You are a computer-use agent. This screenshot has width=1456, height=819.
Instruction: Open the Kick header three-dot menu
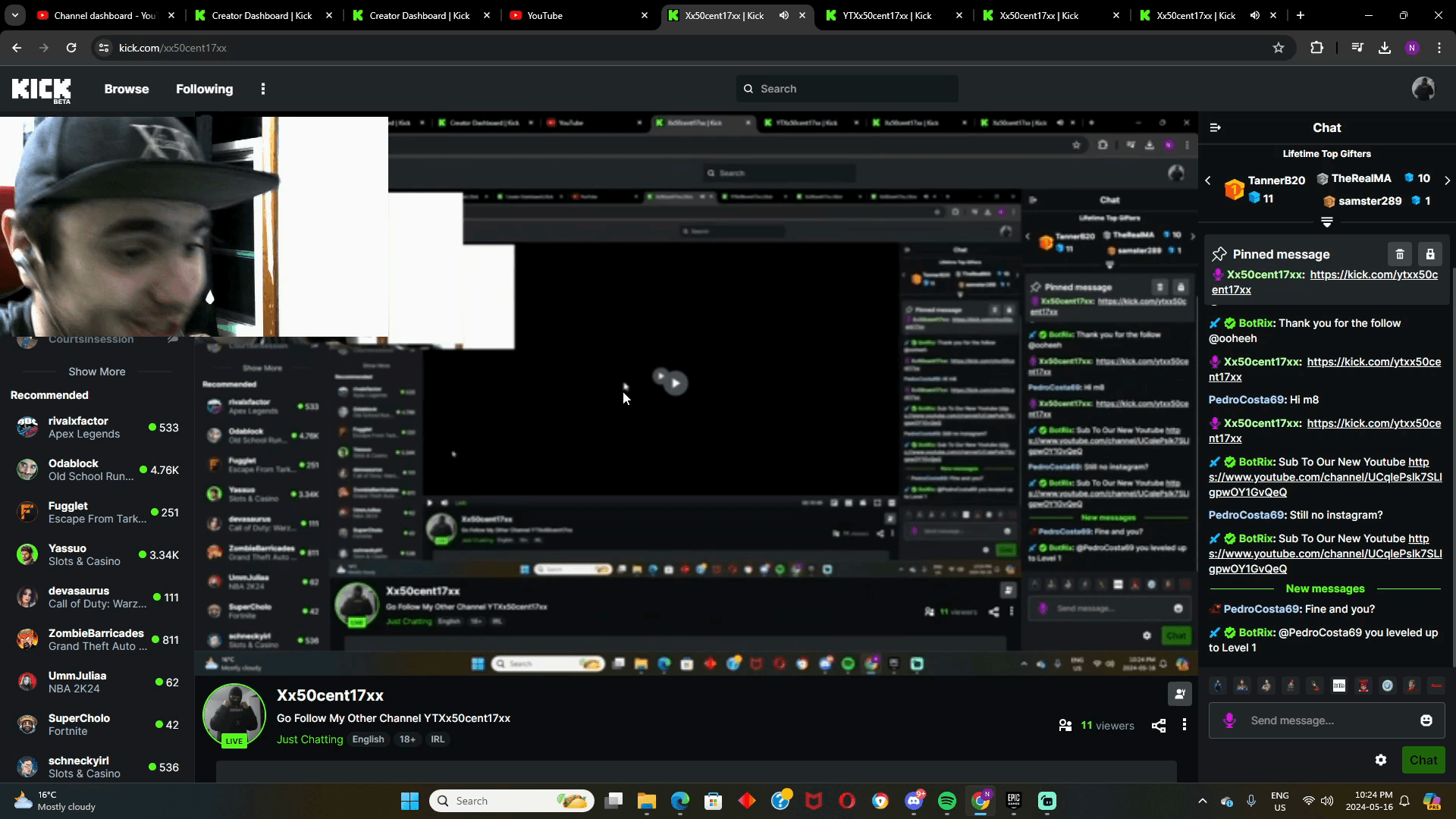263,89
